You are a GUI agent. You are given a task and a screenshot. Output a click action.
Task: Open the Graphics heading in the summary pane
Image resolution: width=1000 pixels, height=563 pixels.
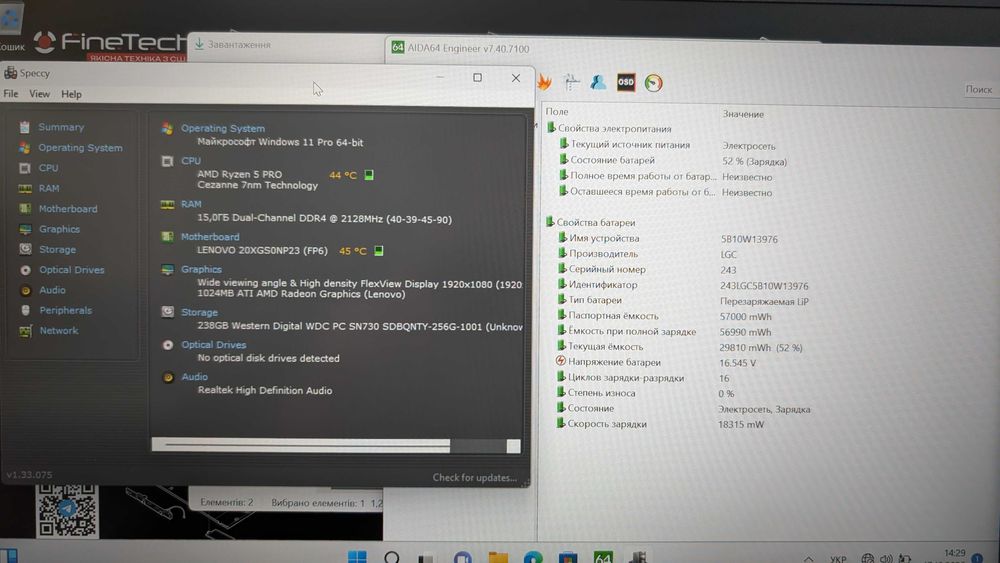[201, 269]
